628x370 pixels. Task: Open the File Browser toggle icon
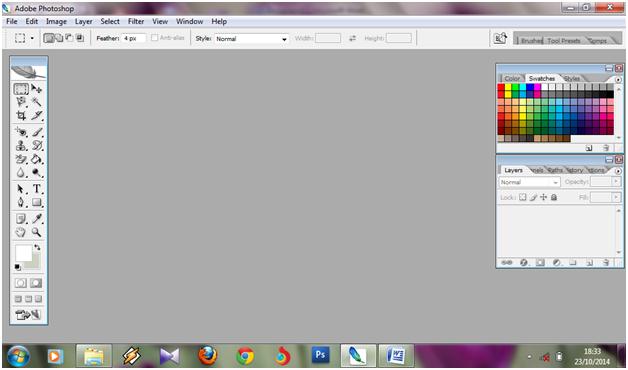pos(500,38)
